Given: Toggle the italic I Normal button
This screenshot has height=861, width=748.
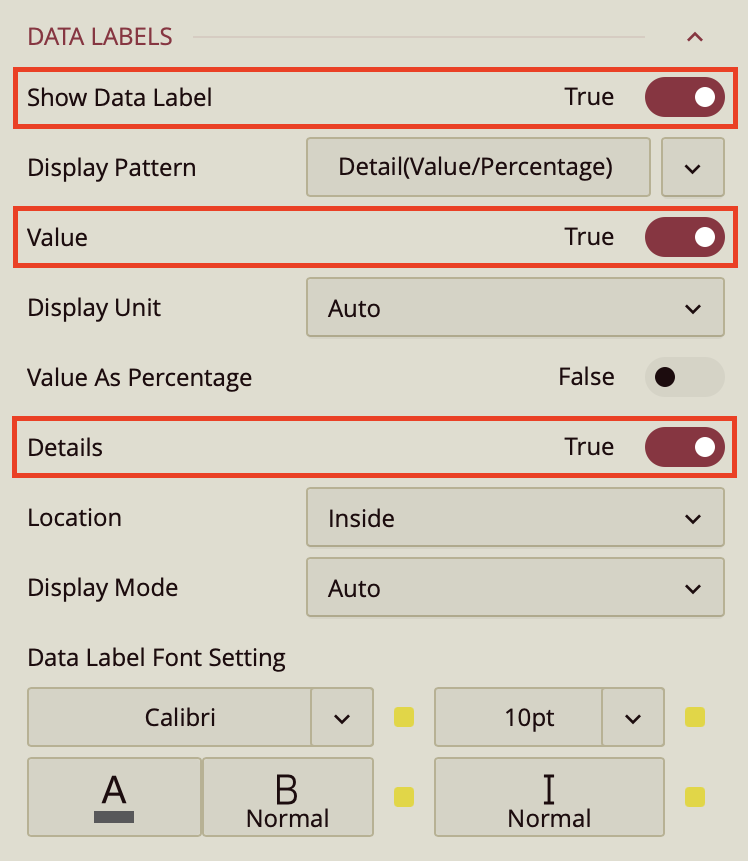Looking at the screenshot, I should (549, 797).
